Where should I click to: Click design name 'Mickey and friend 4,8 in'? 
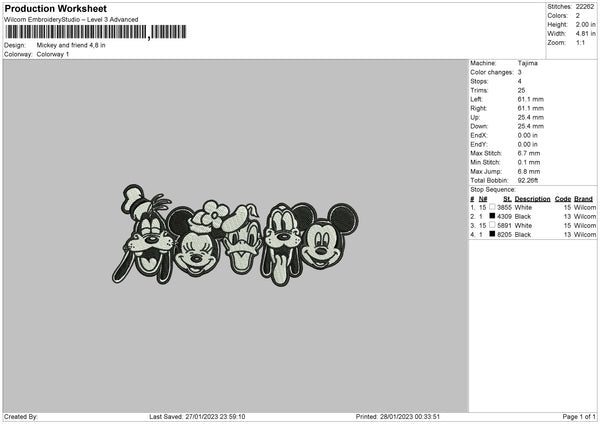(x=71, y=45)
